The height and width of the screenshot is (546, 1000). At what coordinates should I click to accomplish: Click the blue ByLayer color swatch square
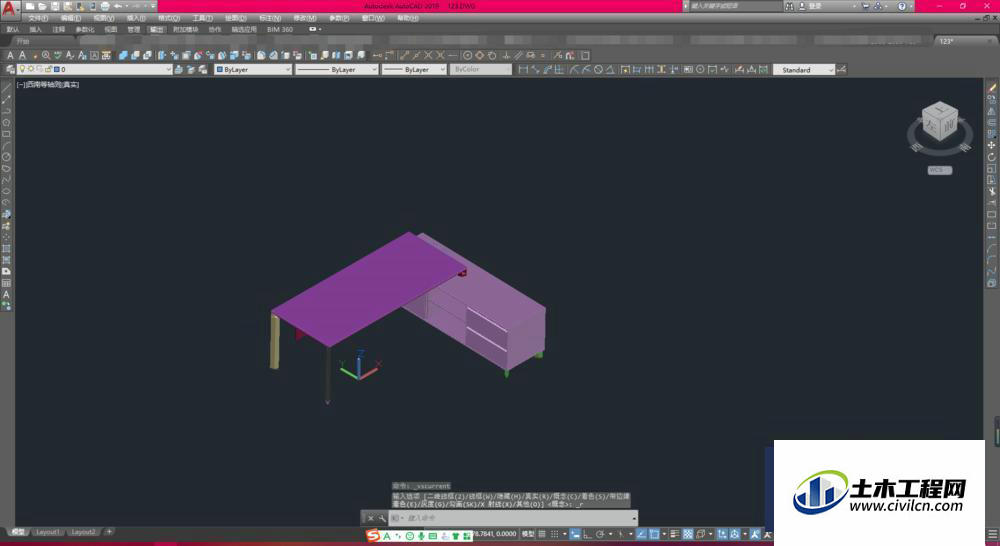(219, 69)
